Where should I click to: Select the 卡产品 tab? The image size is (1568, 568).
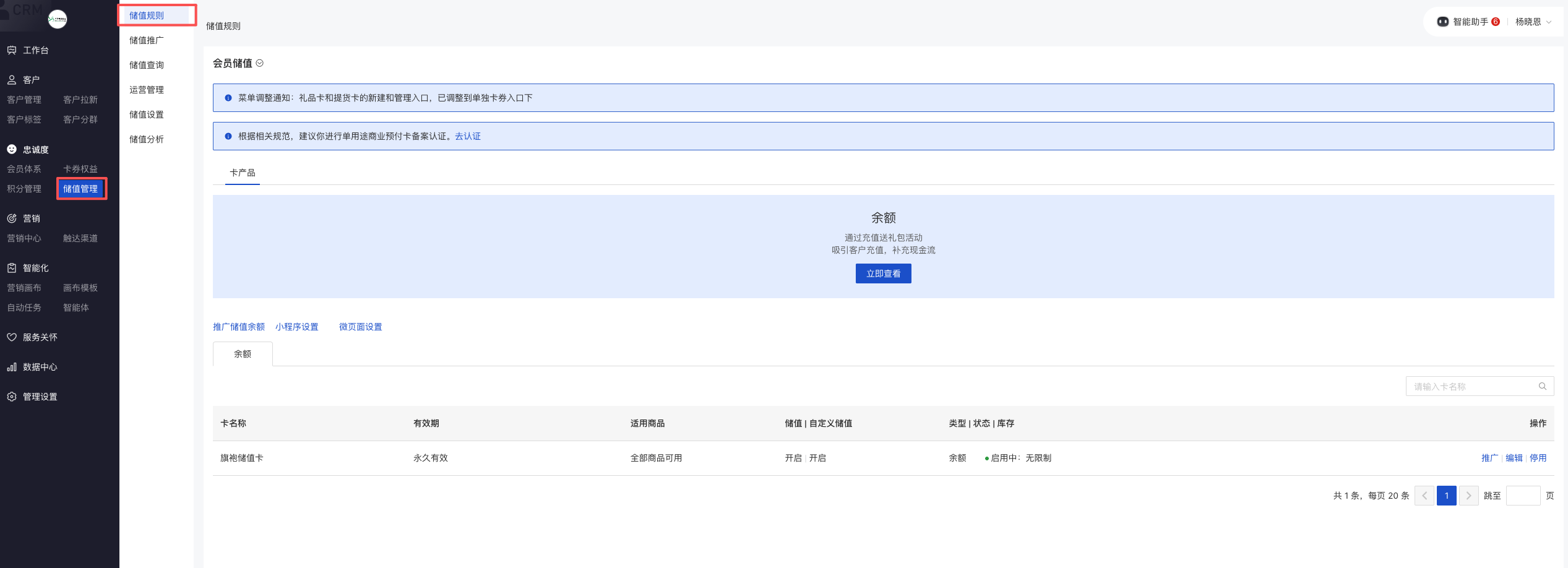click(x=243, y=173)
